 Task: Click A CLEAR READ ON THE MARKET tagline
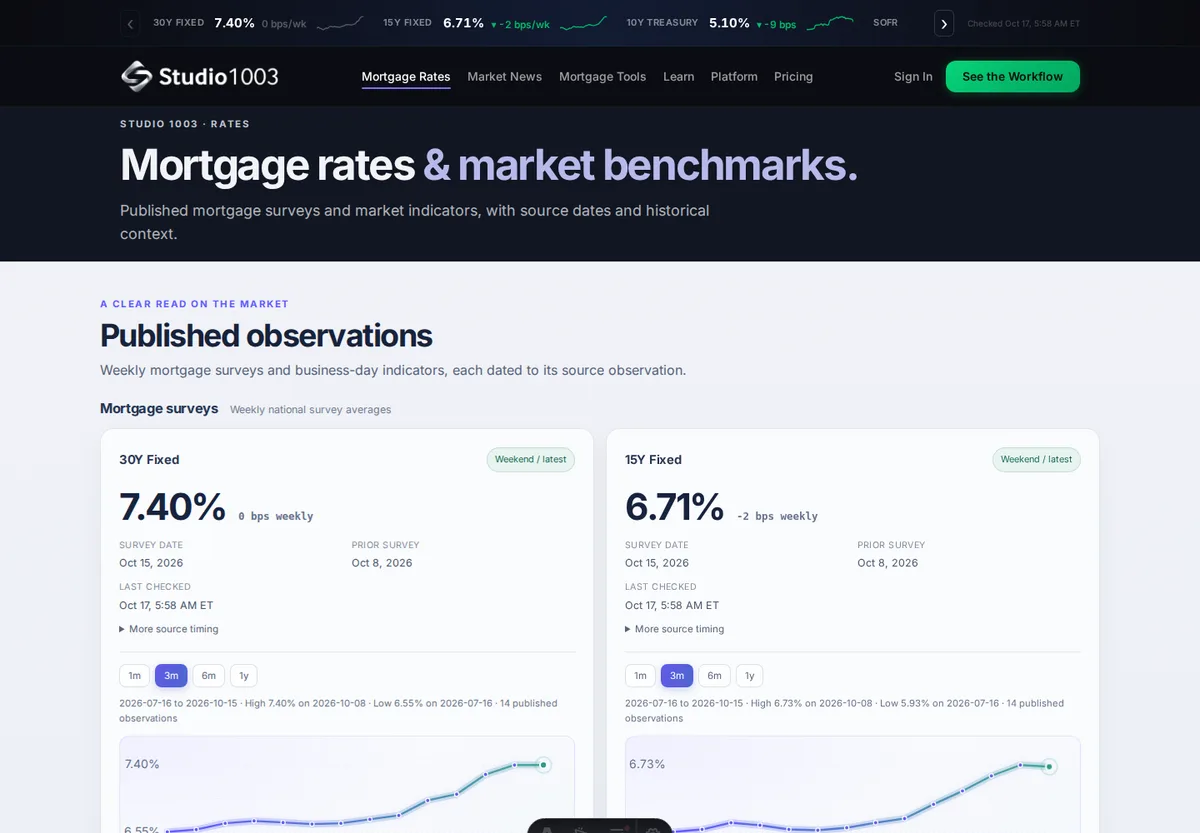click(194, 304)
